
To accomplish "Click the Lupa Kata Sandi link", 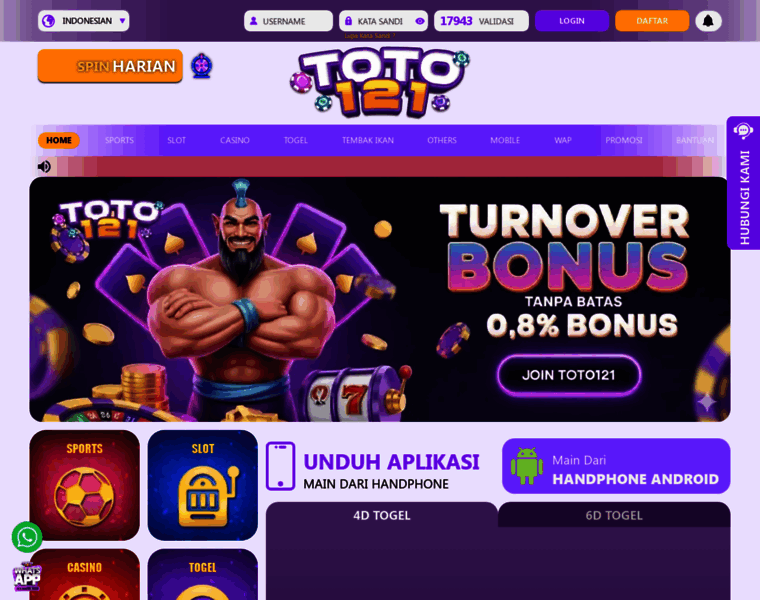I will click(370, 36).
